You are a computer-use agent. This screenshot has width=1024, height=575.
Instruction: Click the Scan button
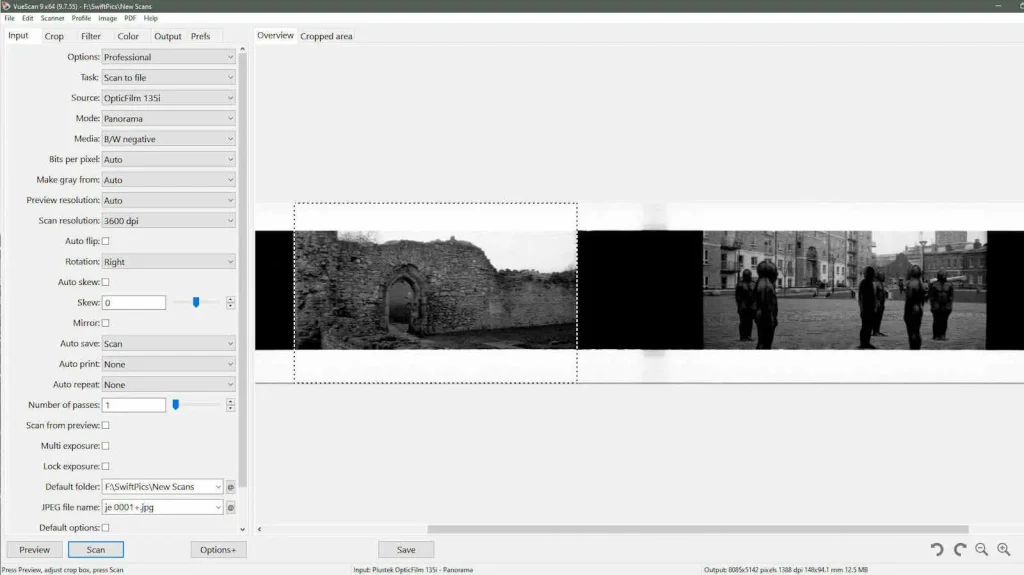point(95,550)
